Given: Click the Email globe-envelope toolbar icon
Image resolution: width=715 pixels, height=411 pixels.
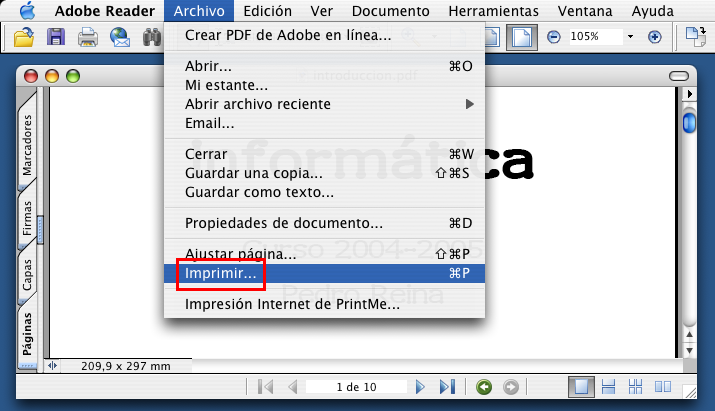Looking at the screenshot, I should [120, 37].
